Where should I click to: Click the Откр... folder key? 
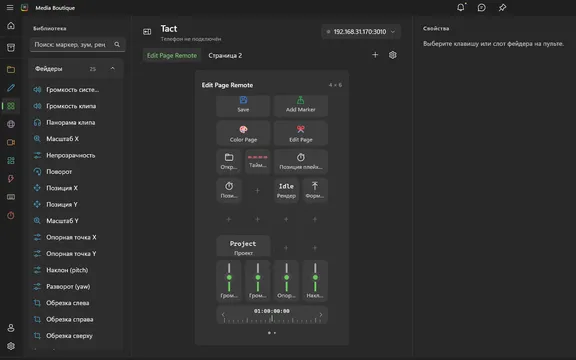[x=229, y=162]
